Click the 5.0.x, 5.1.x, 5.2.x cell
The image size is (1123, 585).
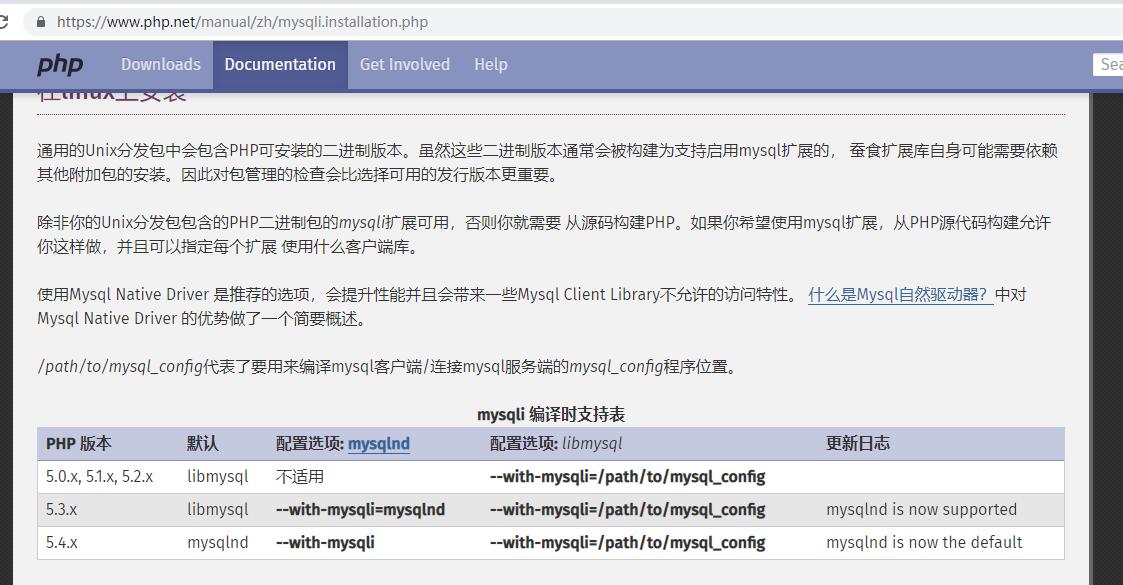[100, 477]
